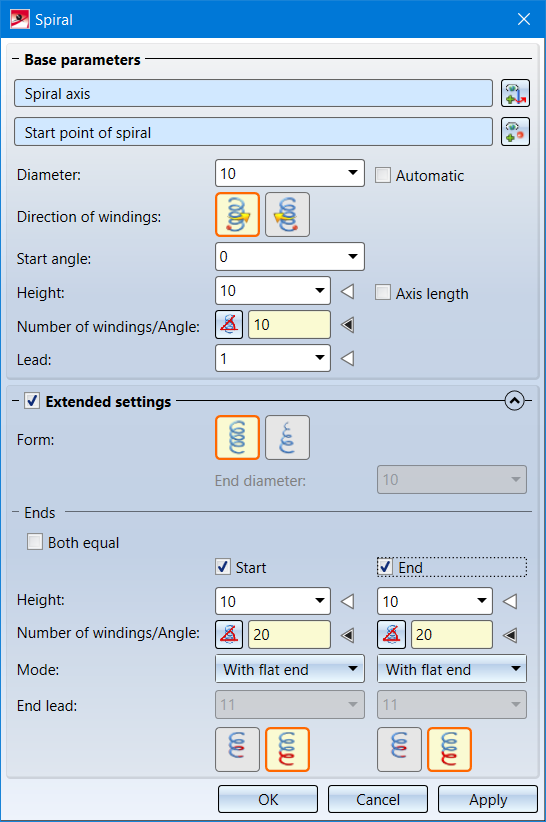Select the red-tipped Start end-style icon
546x822 pixels.
pos(287,749)
